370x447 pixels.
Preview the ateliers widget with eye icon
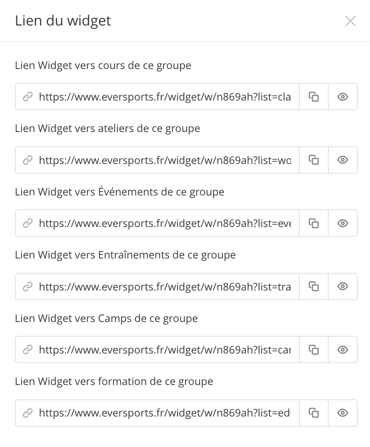pos(343,160)
